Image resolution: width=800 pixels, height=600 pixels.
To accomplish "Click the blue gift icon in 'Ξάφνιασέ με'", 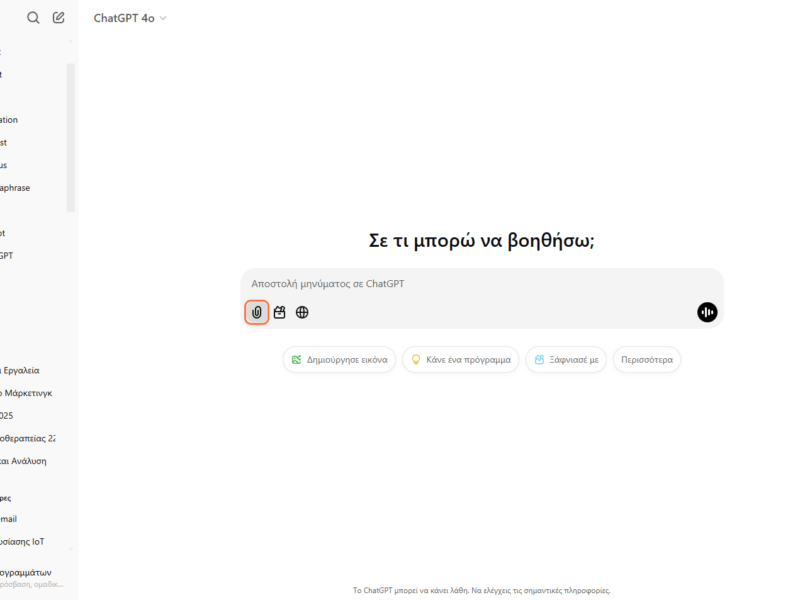I will pos(539,360).
